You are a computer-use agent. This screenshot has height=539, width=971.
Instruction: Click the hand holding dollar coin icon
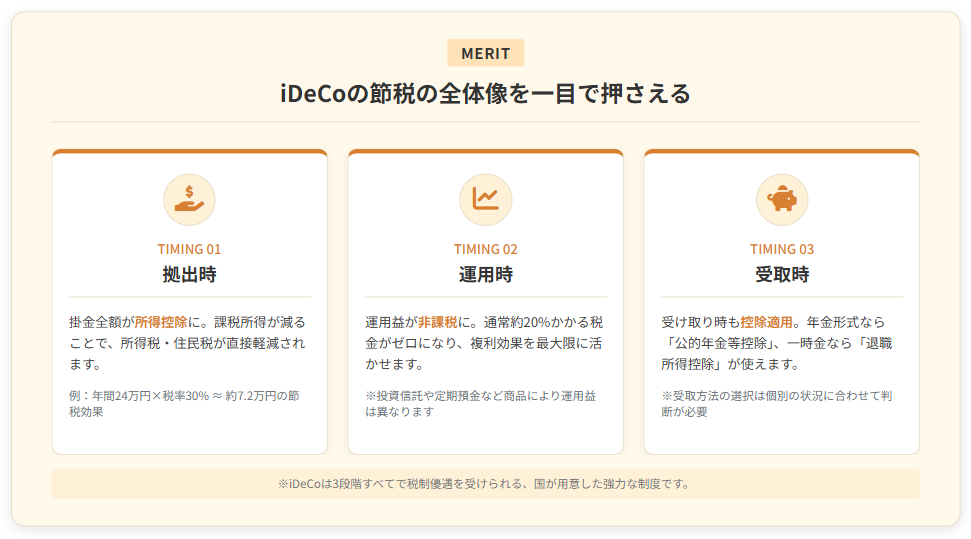(x=189, y=199)
